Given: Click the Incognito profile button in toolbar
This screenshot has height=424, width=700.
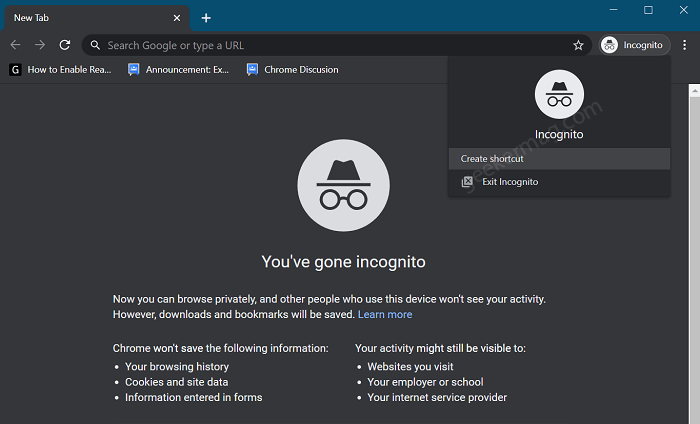Looking at the screenshot, I should pos(634,45).
